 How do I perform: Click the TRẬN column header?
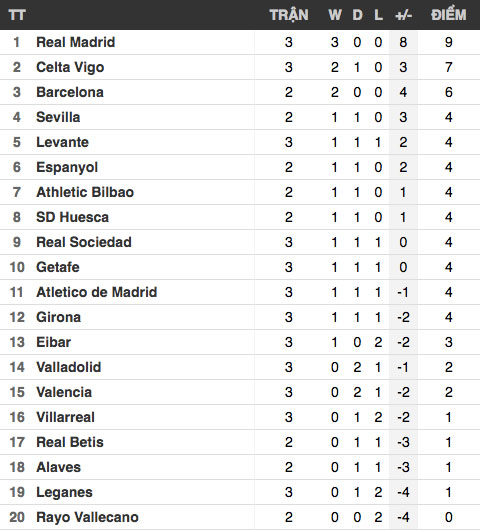coord(289,15)
